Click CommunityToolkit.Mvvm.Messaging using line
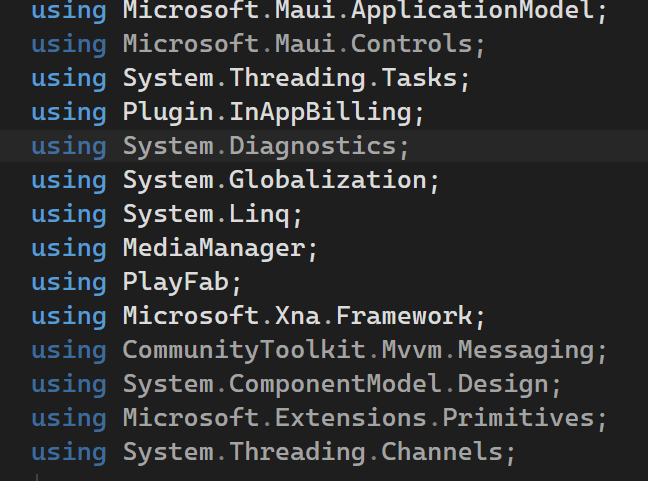The width and height of the screenshot is (648, 481). coord(319,350)
